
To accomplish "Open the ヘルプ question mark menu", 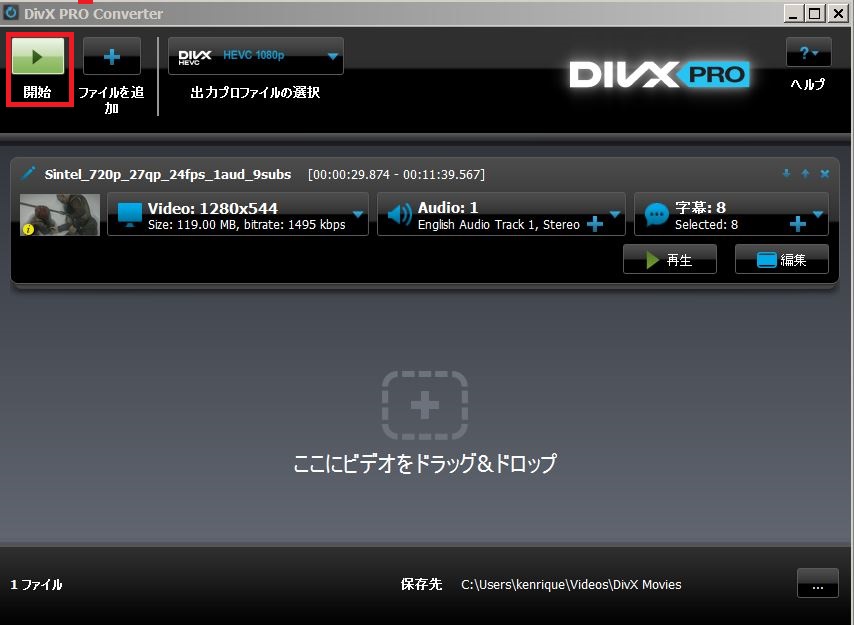I will pos(808,52).
